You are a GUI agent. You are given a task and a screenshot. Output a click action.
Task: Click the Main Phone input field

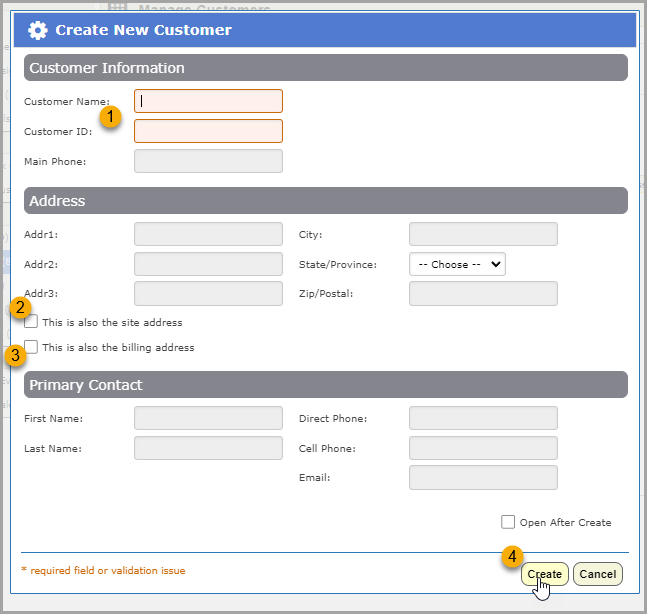208,161
